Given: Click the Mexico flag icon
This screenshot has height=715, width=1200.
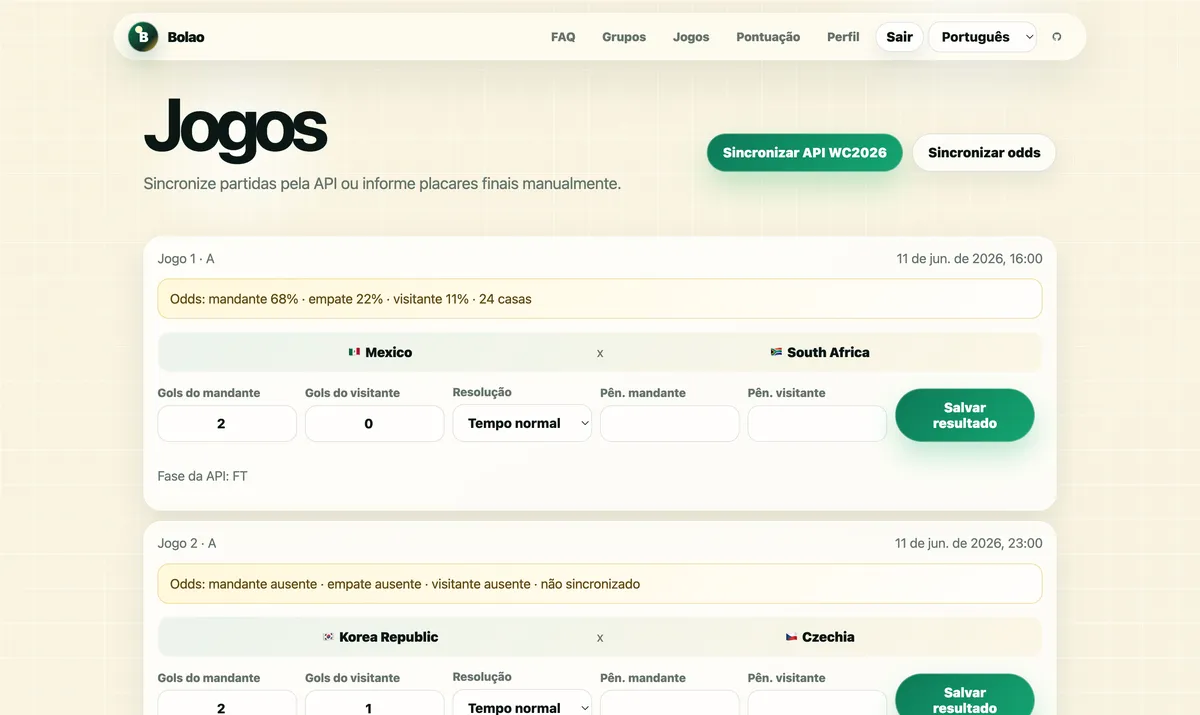Looking at the screenshot, I should pos(354,352).
